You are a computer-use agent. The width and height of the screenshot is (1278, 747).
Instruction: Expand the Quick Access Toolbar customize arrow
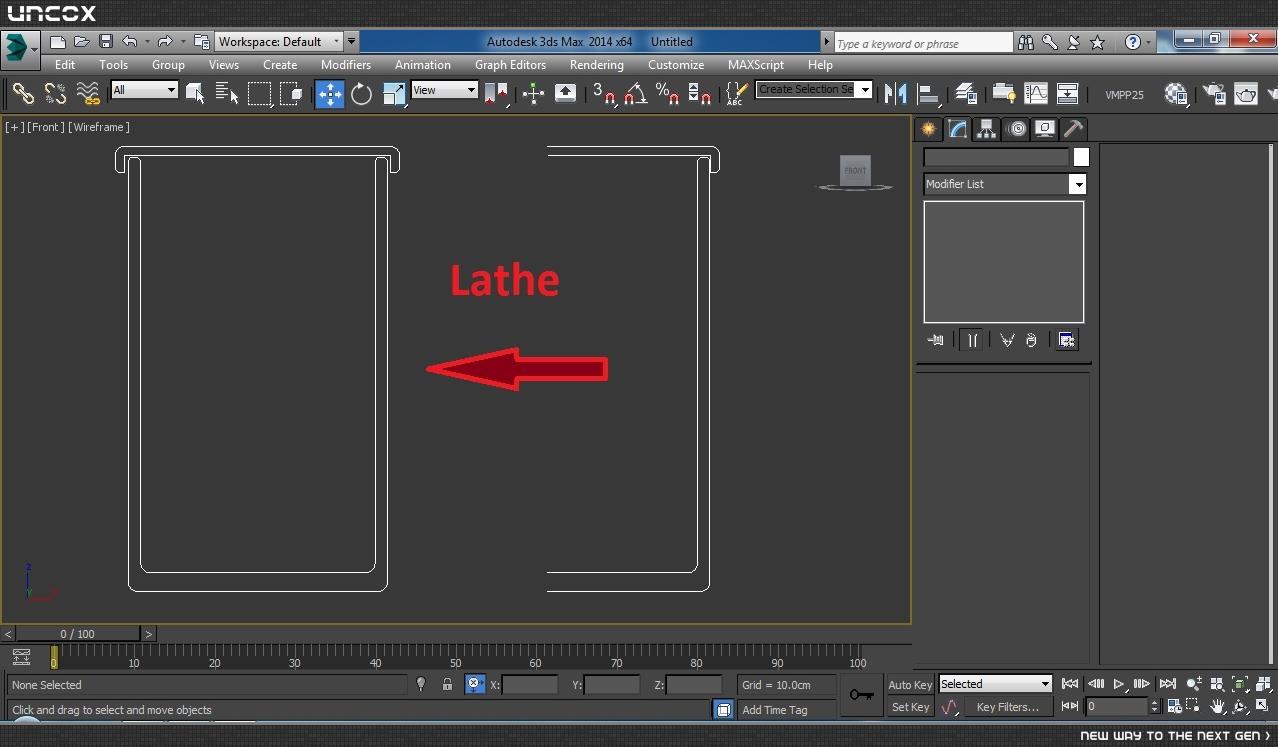(351, 42)
